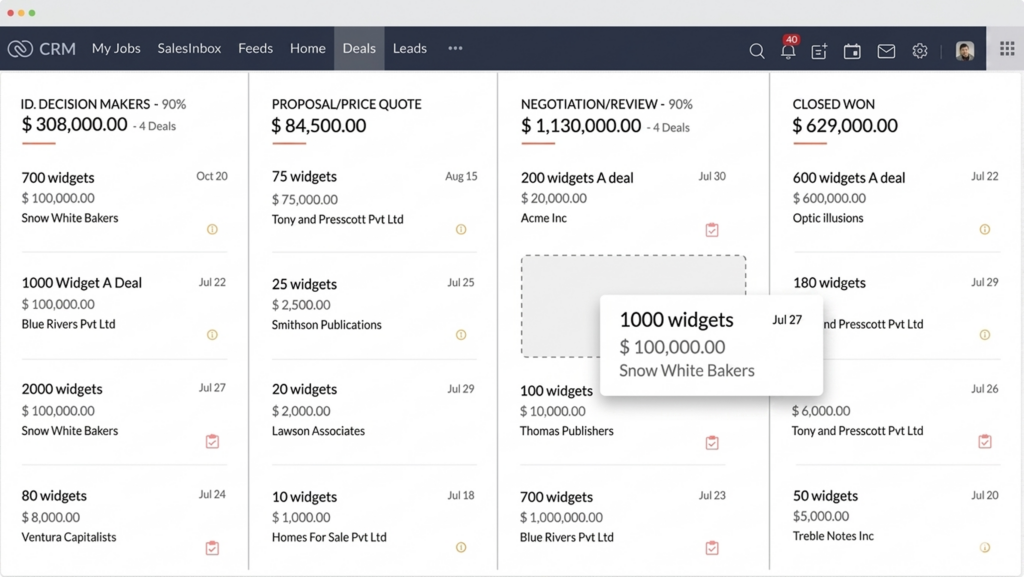Open the 1000 Widget A Deal card
1024x577 pixels.
tap(82, 283)
